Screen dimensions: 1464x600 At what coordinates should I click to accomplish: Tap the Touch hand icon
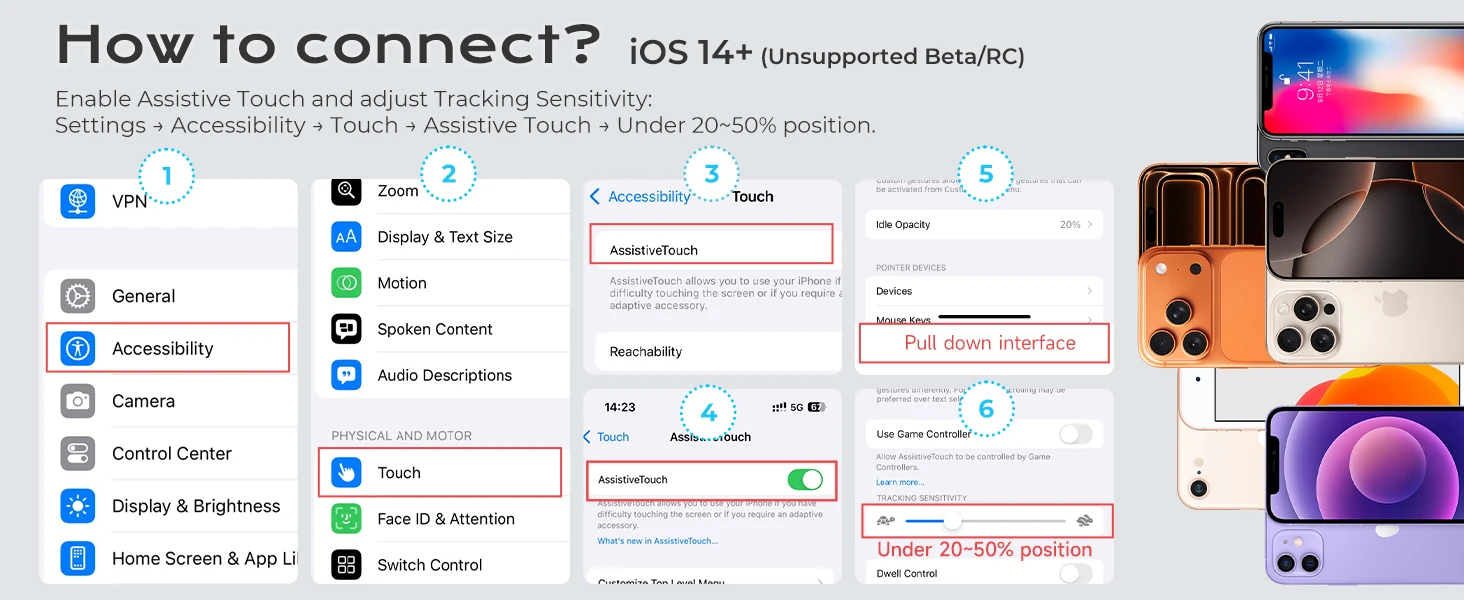click(346, 473)
